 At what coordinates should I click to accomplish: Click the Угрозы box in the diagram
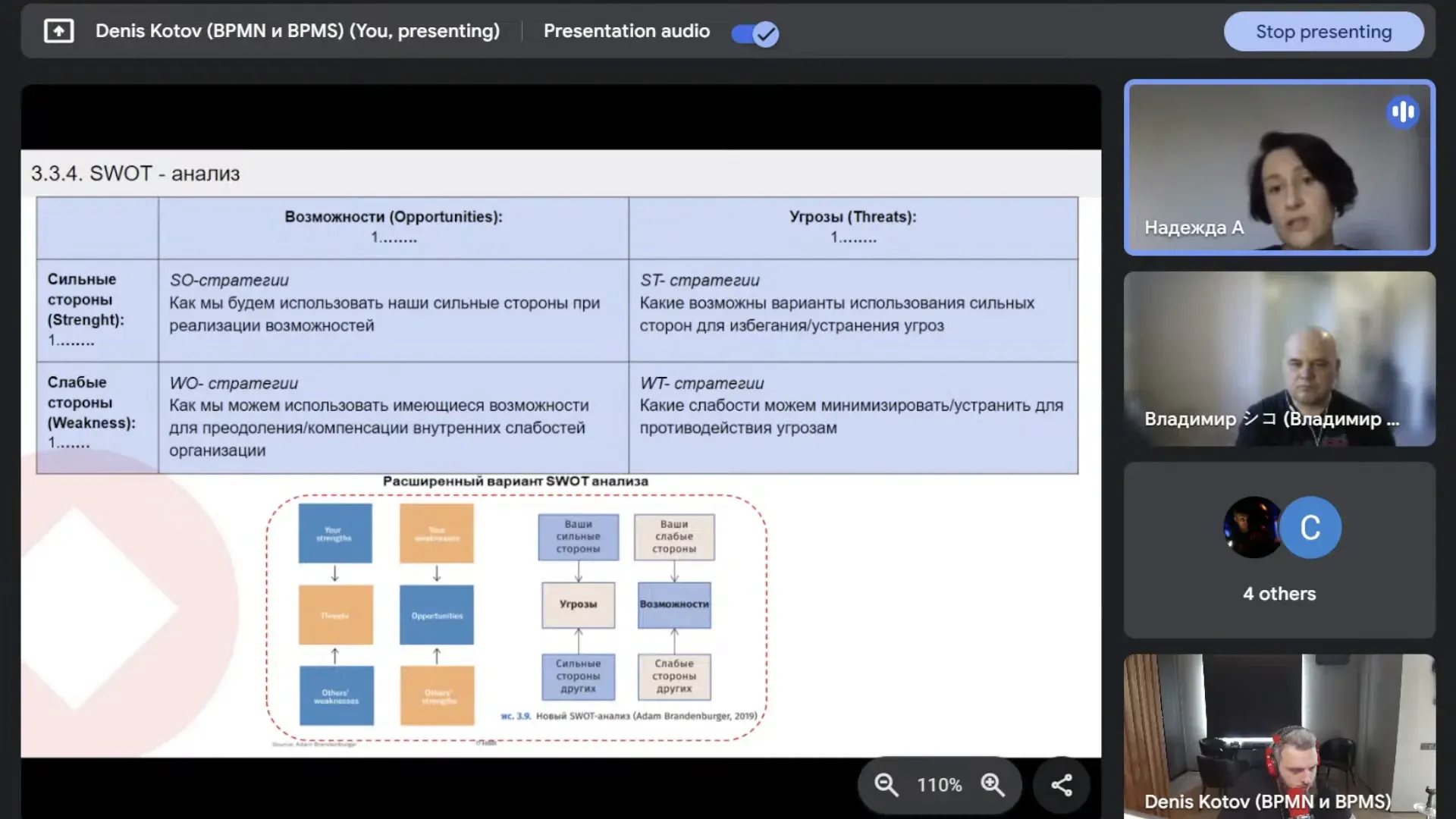coord(578,604)
